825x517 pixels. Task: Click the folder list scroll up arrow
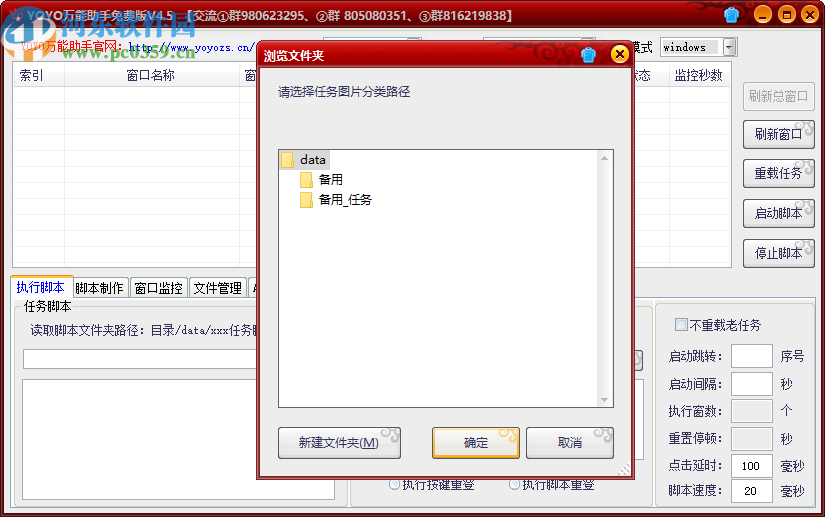point(605,158)
